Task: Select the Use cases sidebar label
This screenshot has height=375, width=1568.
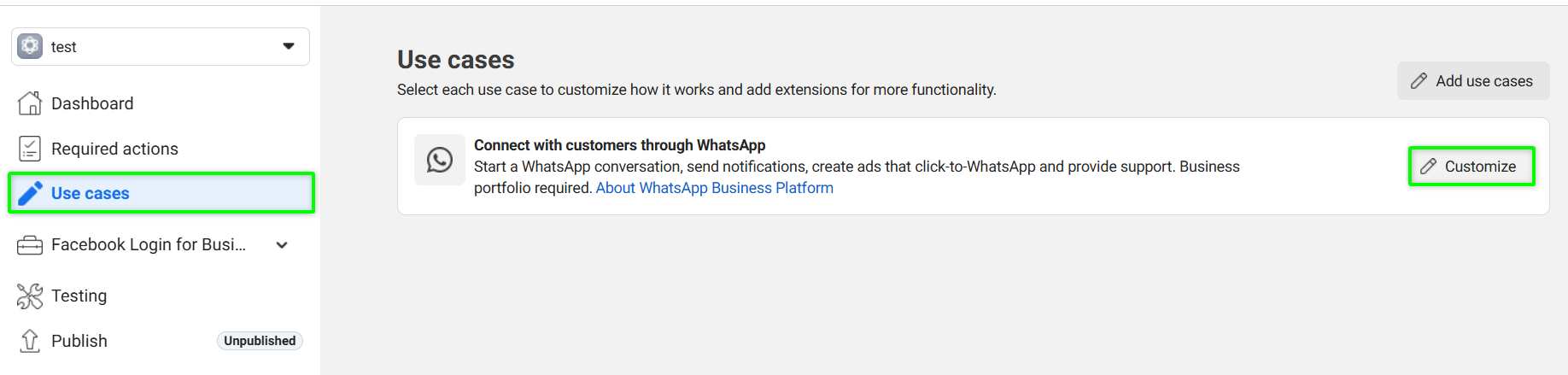Action: click(91, 194)
